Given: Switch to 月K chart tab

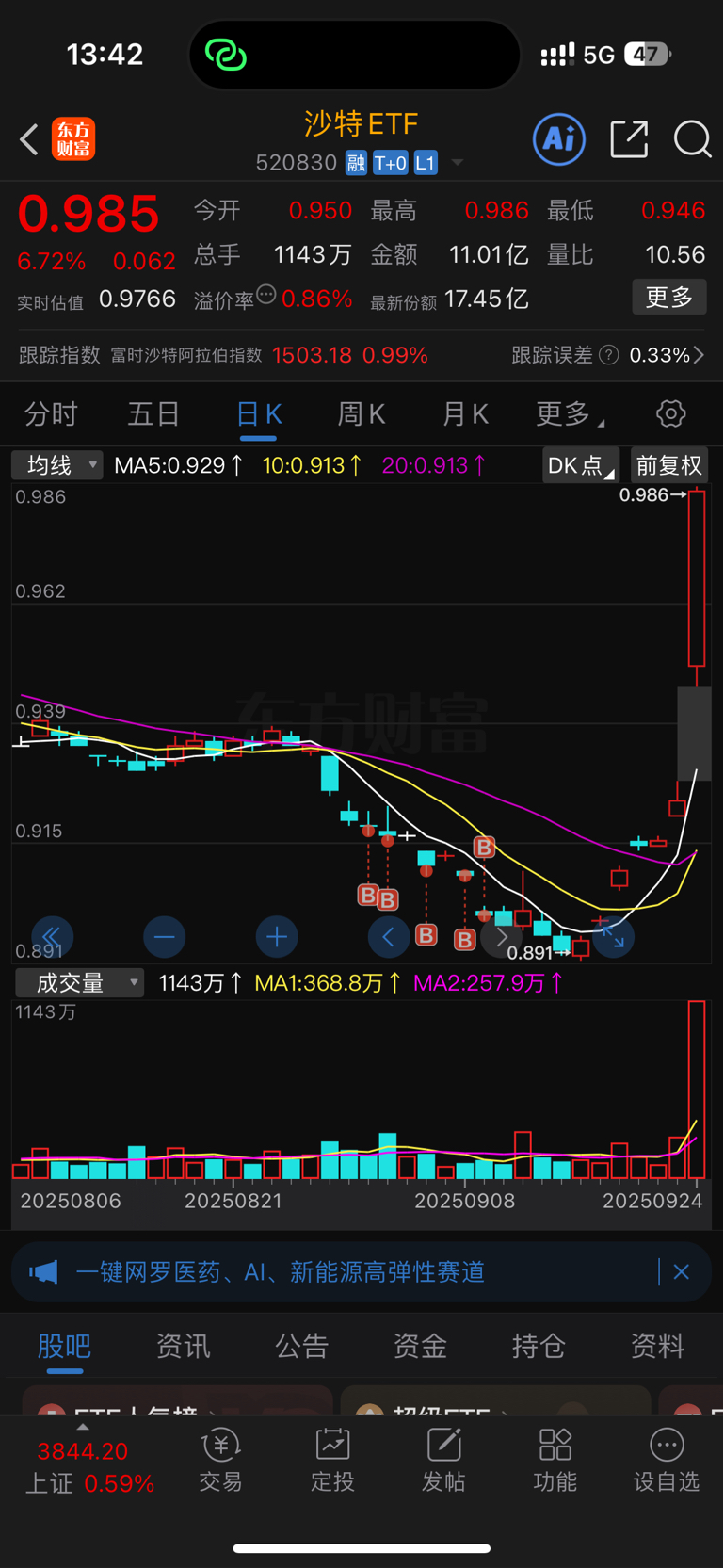Looking at the screenshot, I should [465, 413].
